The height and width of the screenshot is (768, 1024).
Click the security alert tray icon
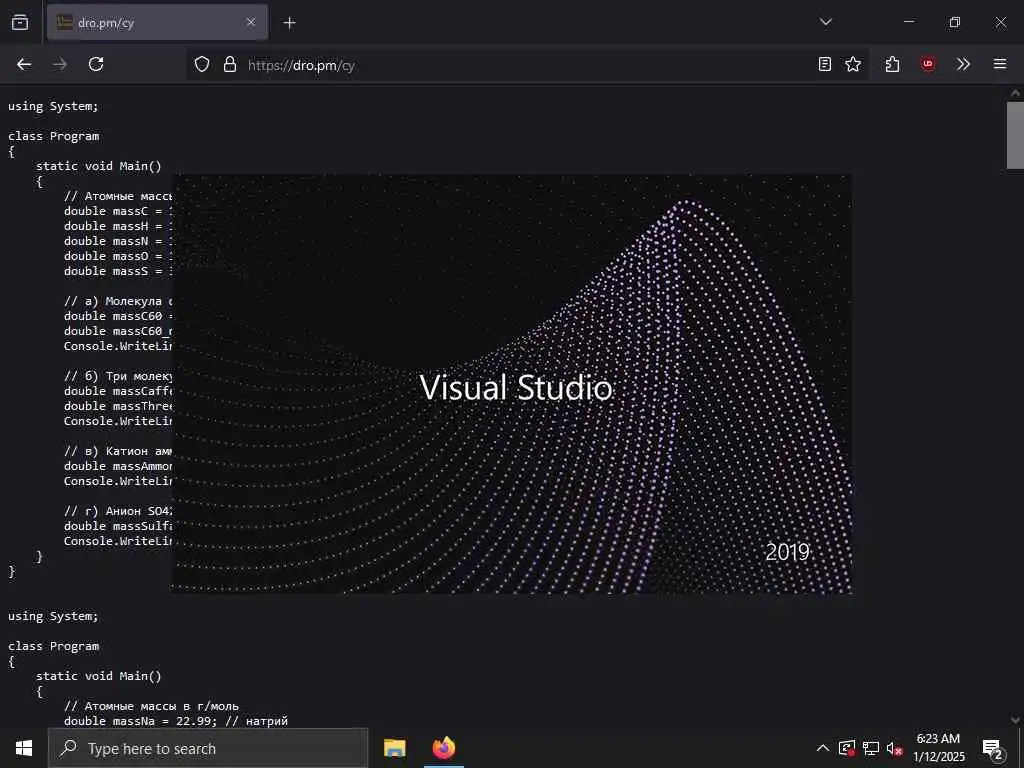coord(846,748)
